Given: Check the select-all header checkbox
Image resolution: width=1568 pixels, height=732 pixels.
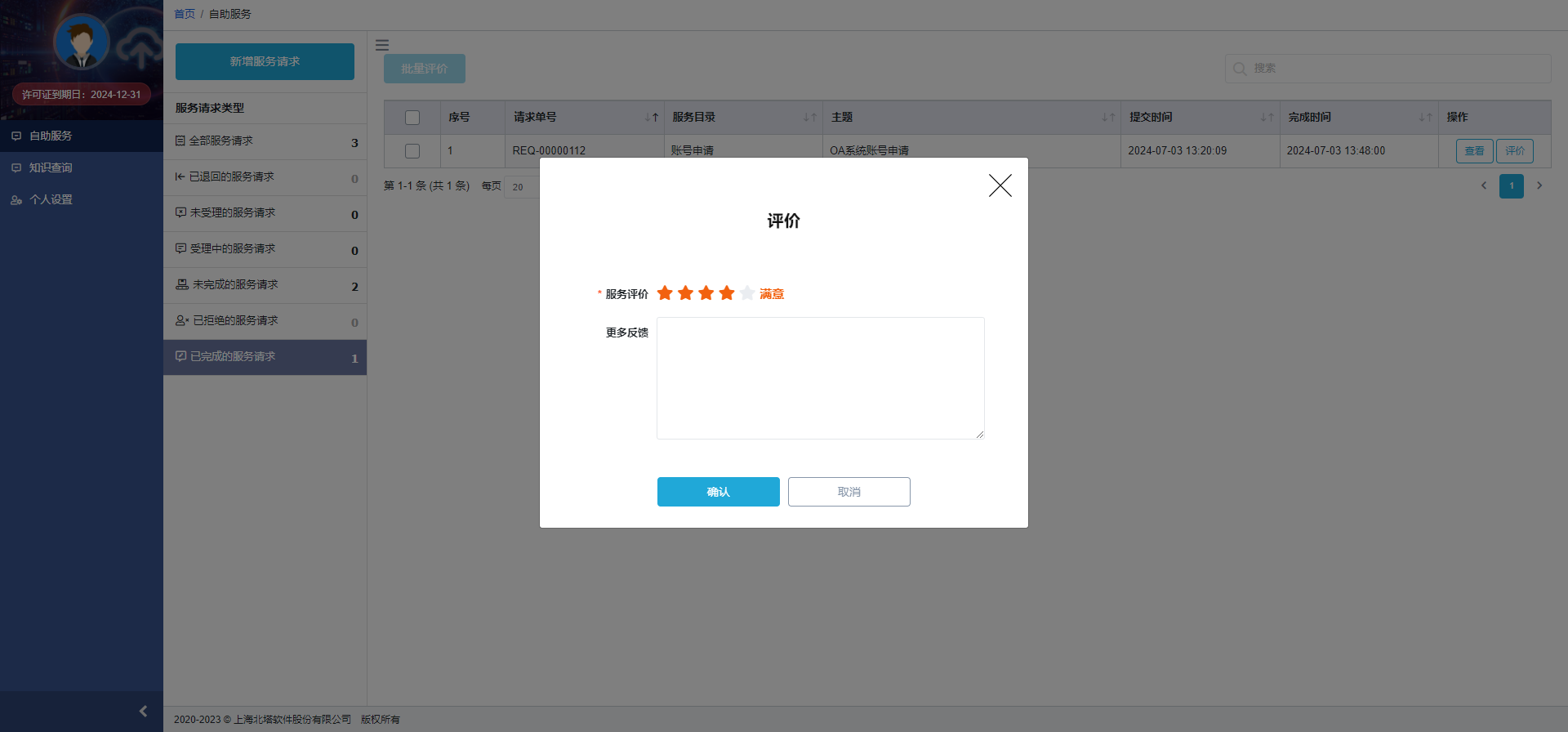Looking at the screenshot, I should click(x=412, y=118).
